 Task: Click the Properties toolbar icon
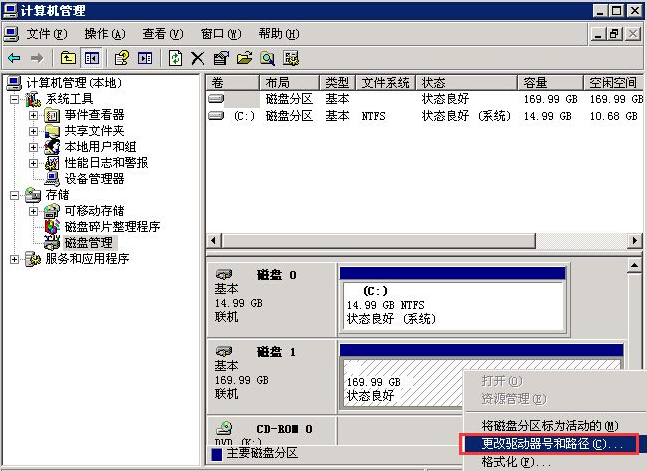[x=221, y=58]
